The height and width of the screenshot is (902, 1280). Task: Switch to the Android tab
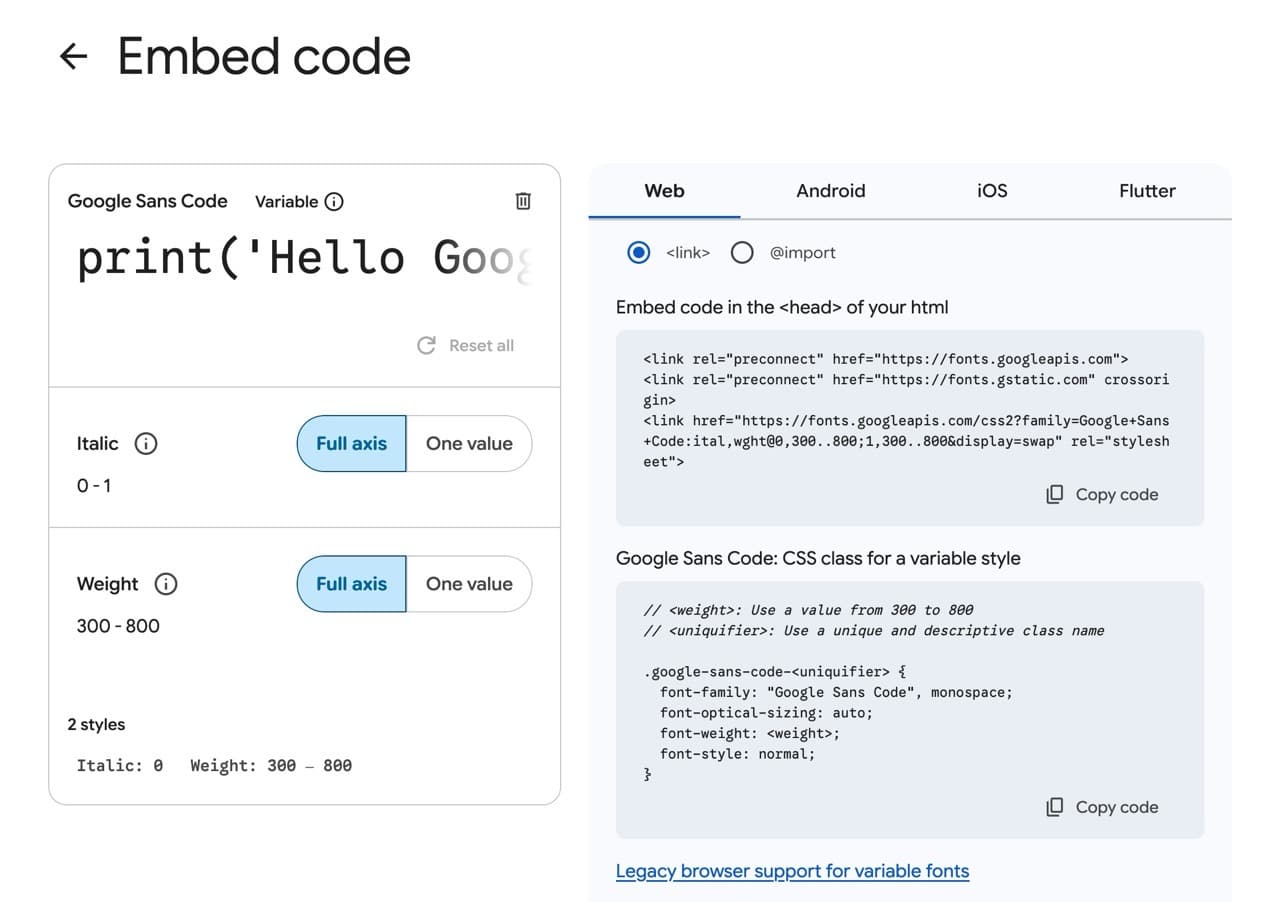tap(830, 191)
